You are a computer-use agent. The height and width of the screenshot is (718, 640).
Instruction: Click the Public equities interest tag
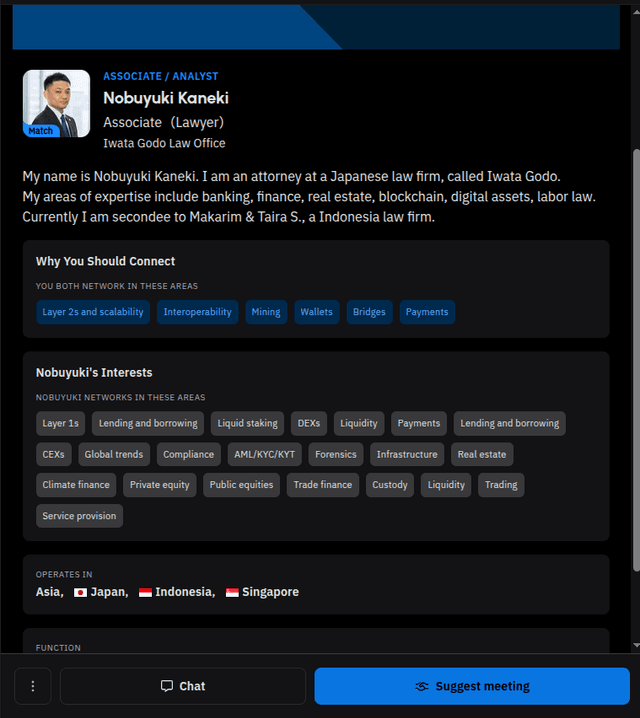coord(241,485)
